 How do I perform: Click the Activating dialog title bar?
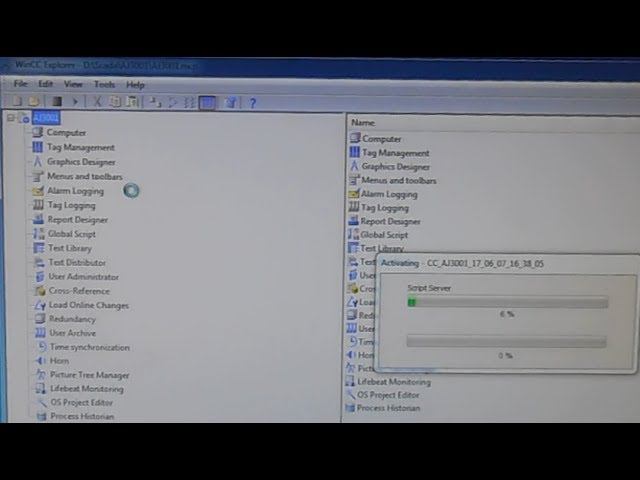pos(508,263)
